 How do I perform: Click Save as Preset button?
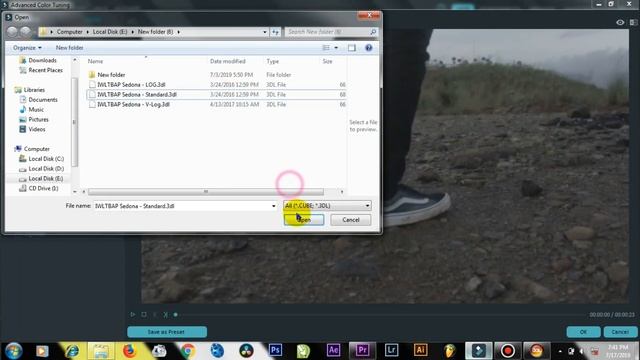(x=167, y=332)
